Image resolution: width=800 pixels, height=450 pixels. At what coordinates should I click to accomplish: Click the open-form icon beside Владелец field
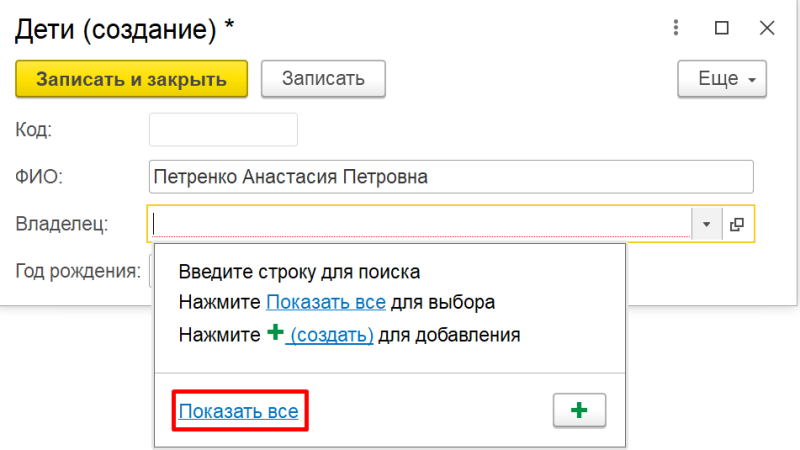738,225
